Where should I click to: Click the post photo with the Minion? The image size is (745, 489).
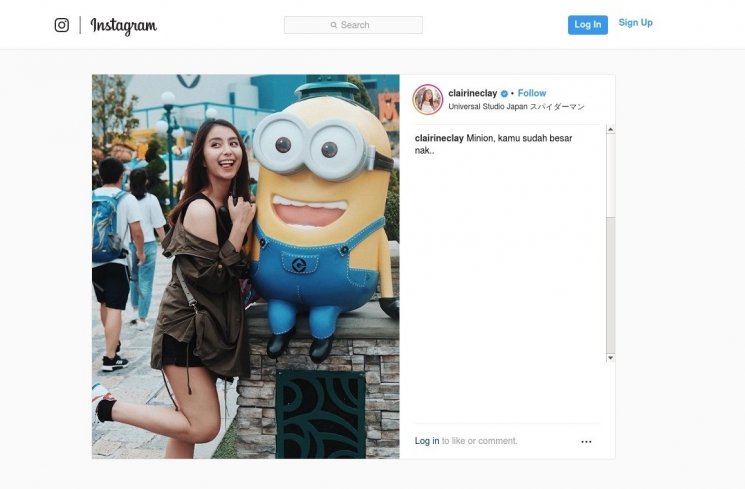[x=246, y=267]
